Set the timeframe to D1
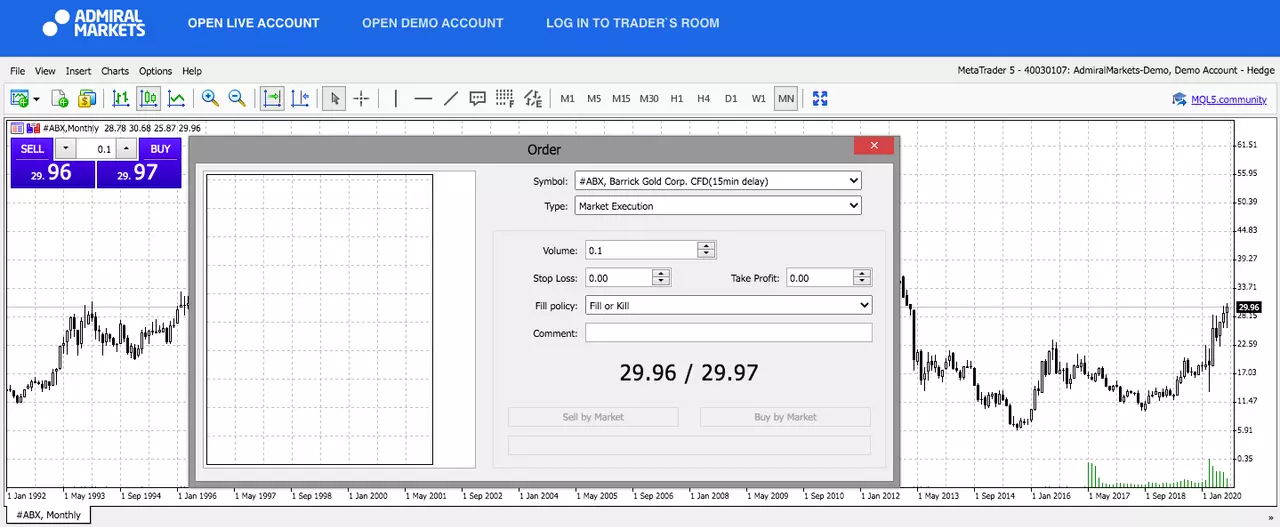This screenshot has width=1280, height=527. point(731,99)
